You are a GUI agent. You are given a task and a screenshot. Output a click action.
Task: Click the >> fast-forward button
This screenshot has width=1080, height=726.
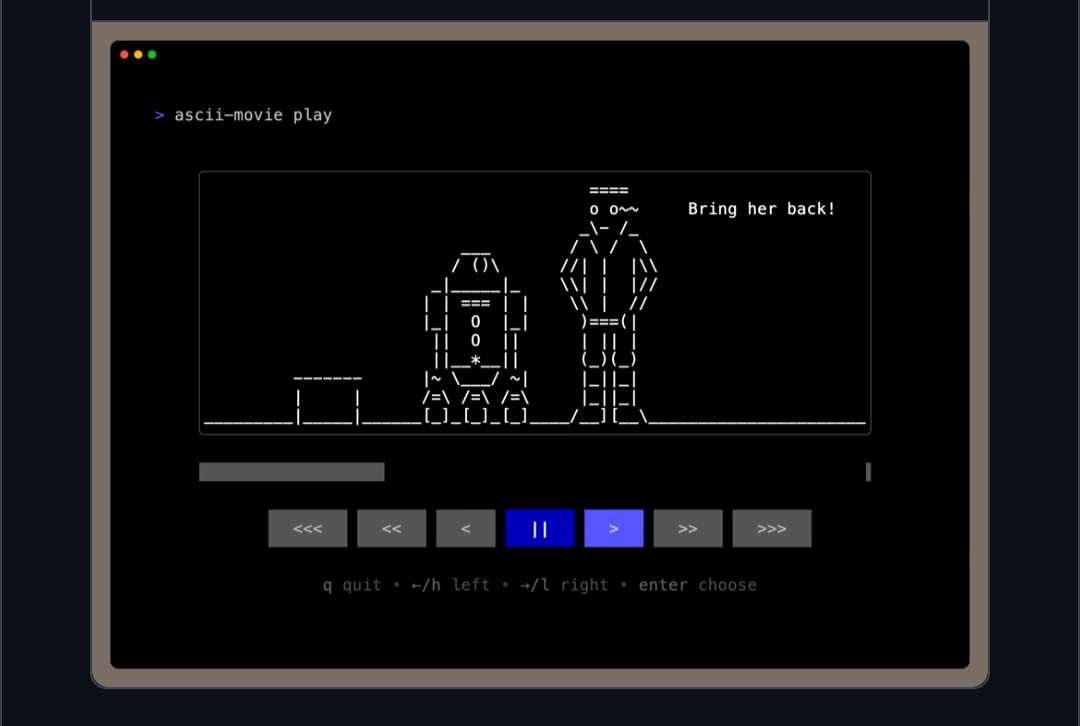[x=687, y=528]
